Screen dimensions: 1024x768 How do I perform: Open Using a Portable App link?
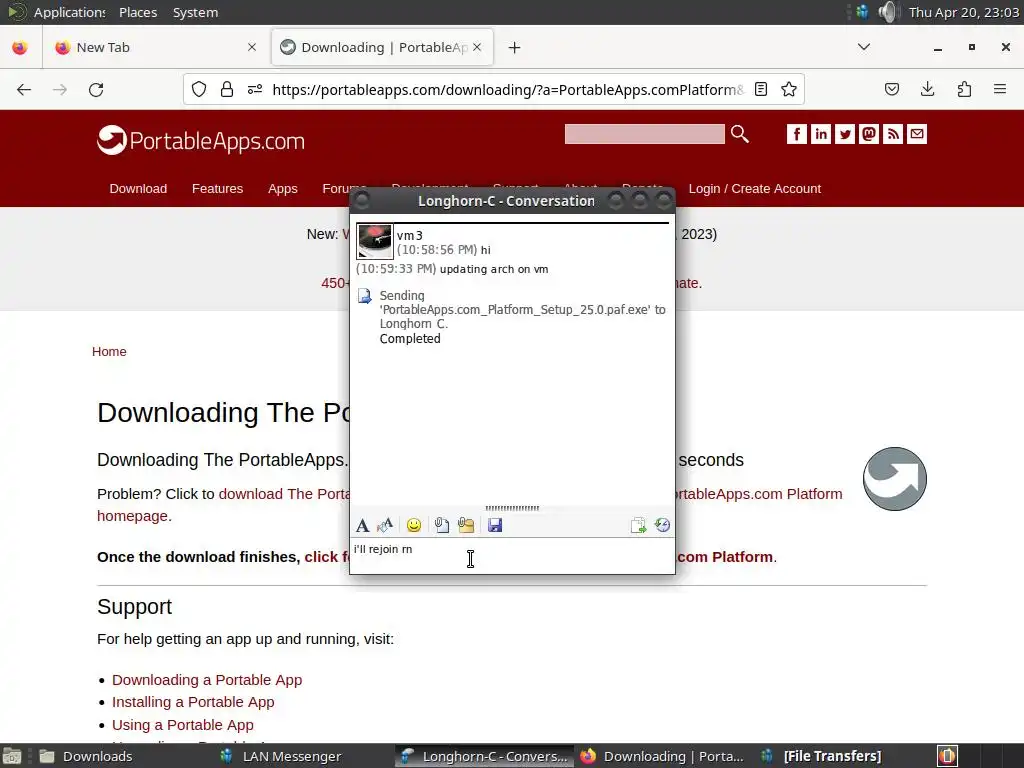click(183, 725)
